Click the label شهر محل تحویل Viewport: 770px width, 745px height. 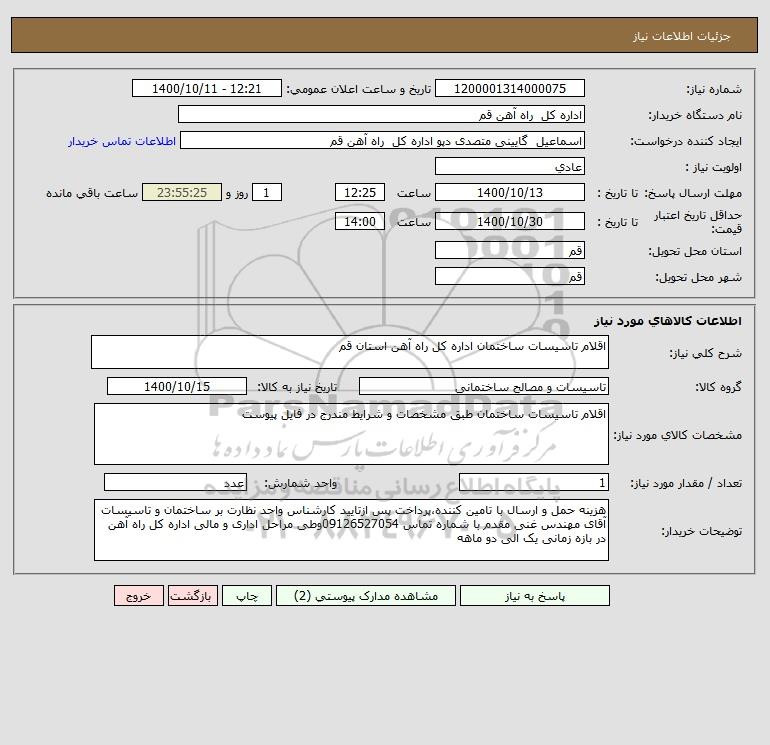pyautogui.click(x=699, y=277)
